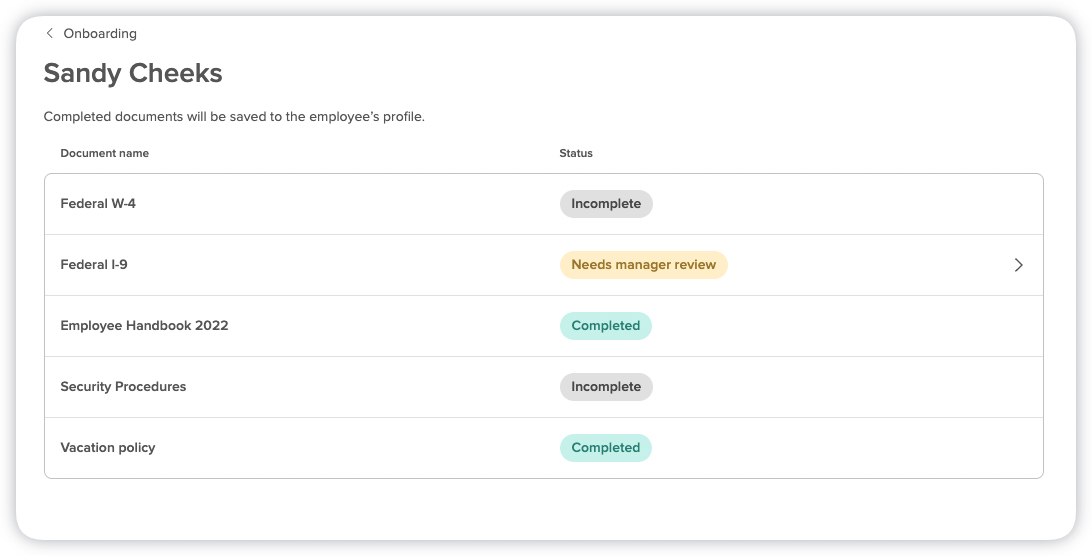Select the Federal W-4 document name
The image size is (1092, 556).
point(98,204)
